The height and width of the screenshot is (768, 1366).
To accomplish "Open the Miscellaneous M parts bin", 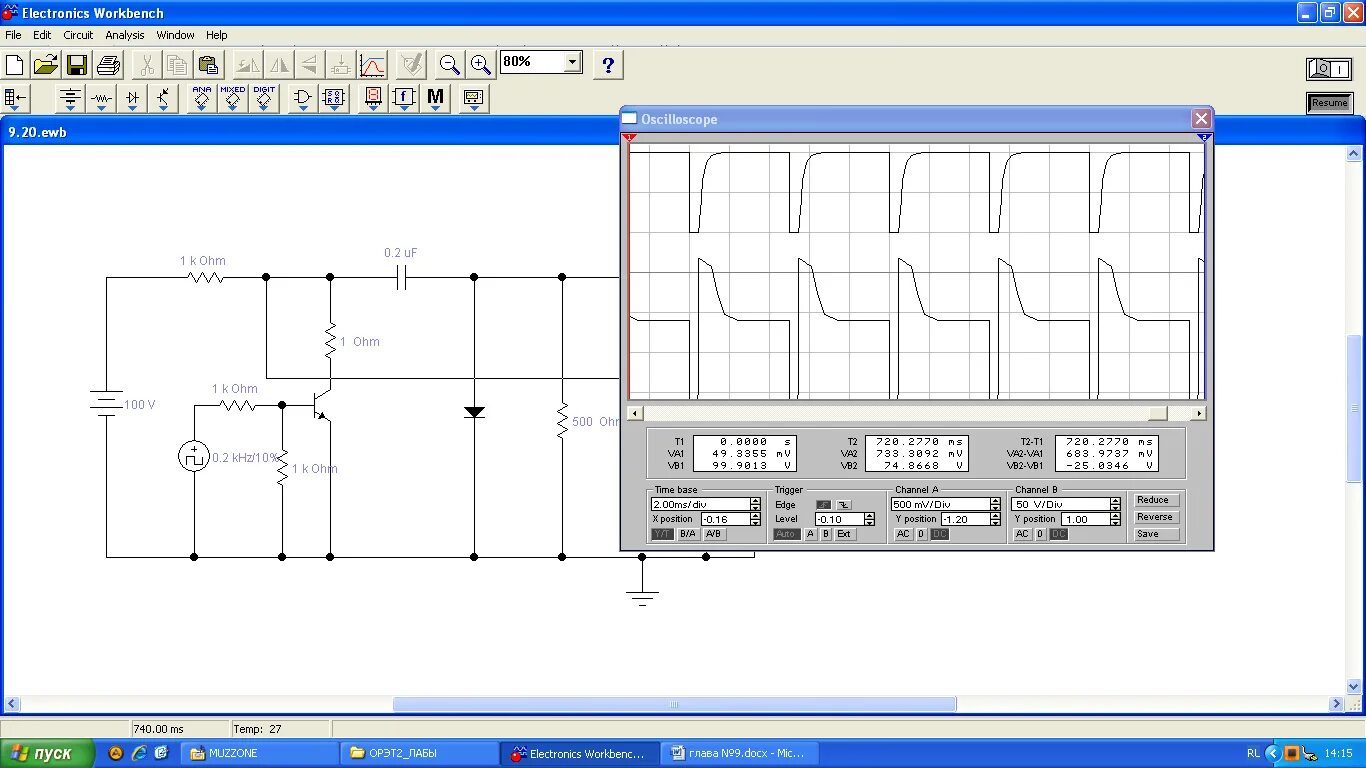I will coord(435,98).
